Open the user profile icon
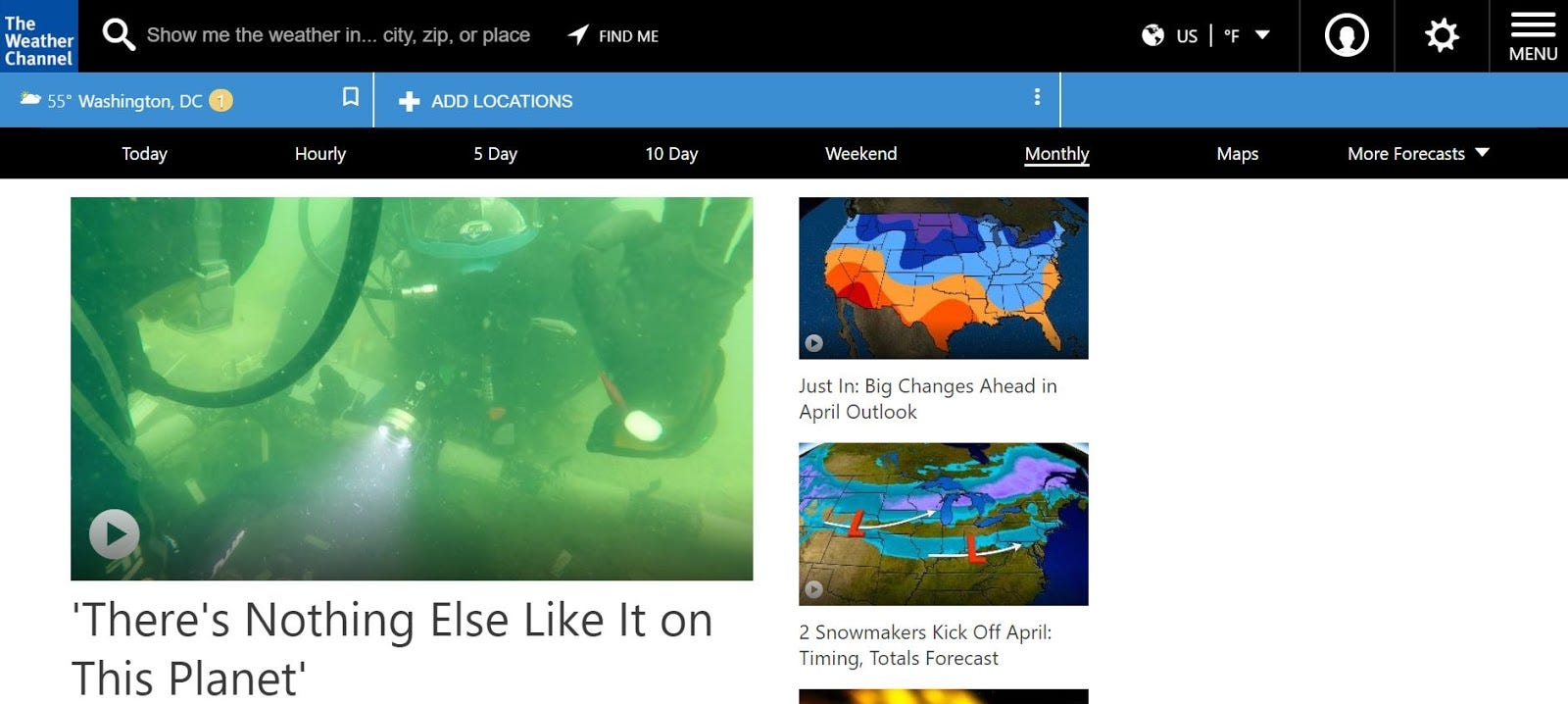The height and width of the screenshot is (704, 1568). tap(1347, 36)
